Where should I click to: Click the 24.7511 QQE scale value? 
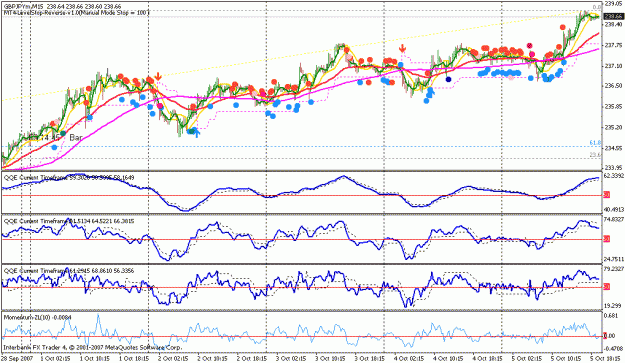(614, 259)
